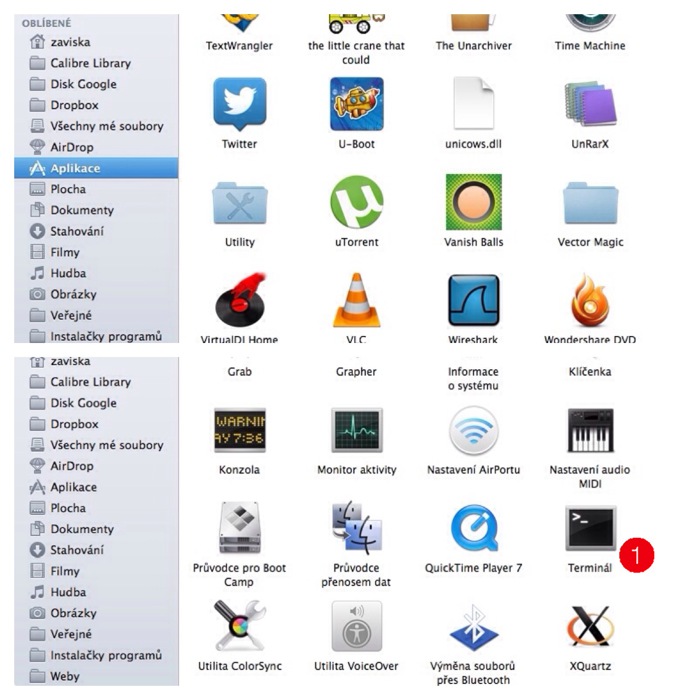Open Průvodce pro Boot Camp

240,528
